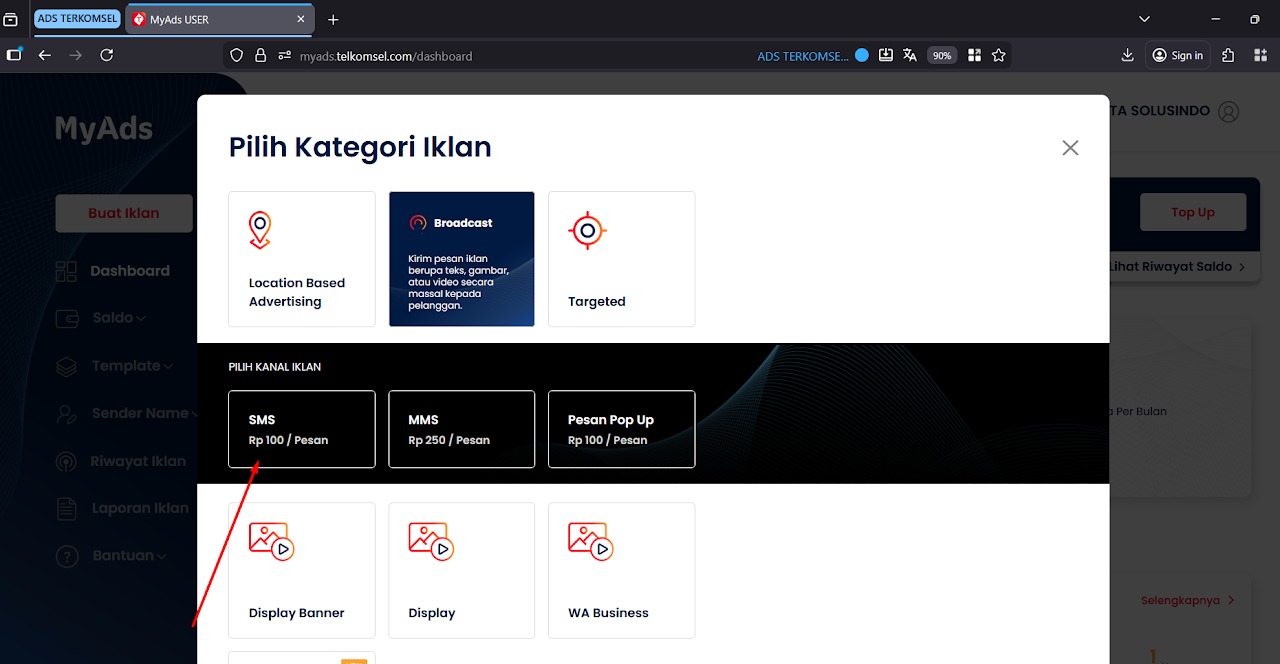Select the SMS Rp 100 channel card
This screenshot has height=664, width=1280.
tap(301, 429)
